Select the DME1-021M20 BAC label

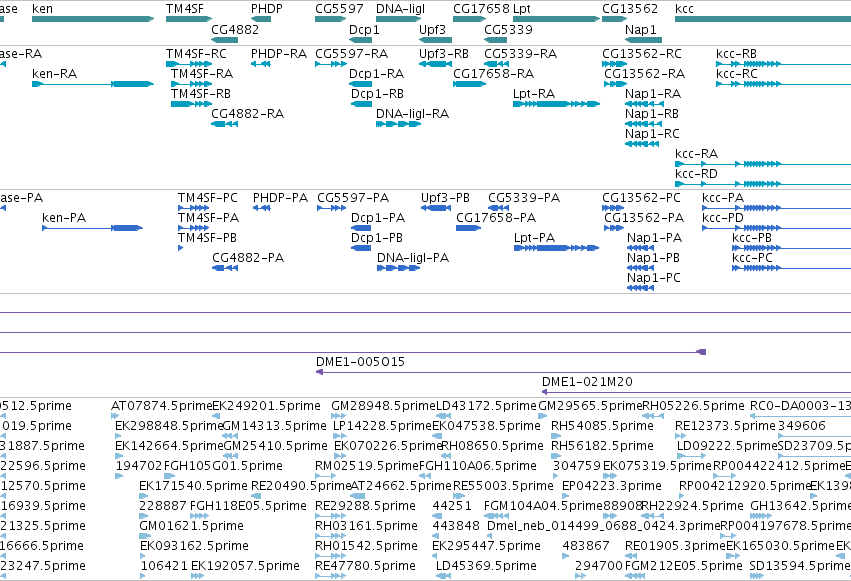[587, 382]
